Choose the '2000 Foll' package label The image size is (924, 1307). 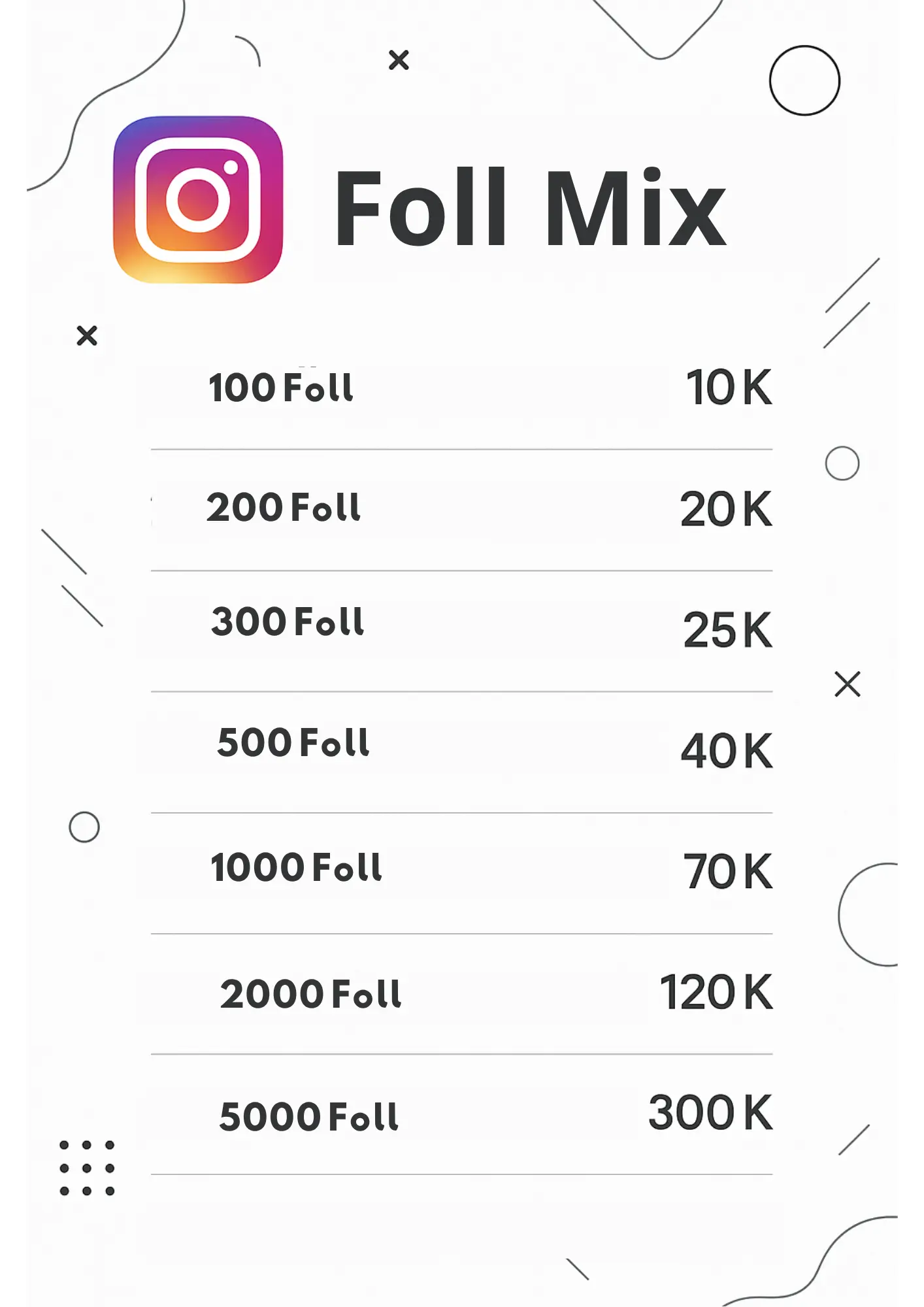[310, 994]
